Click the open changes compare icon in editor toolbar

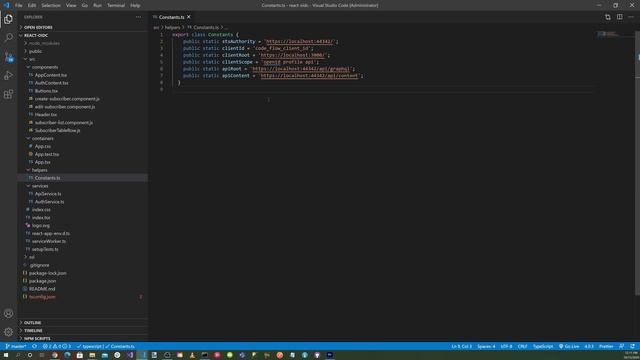[608, 17]
